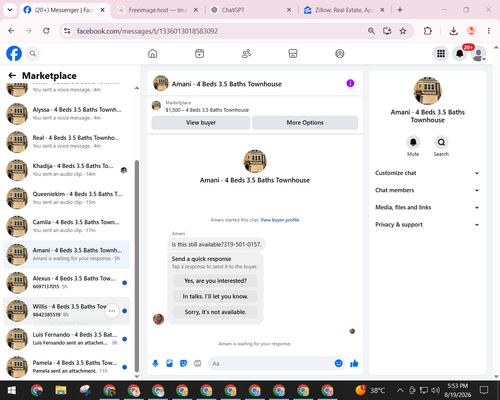Open Chrome downloads icon
The width and height of the screenshot is (500, 400).
453,31
